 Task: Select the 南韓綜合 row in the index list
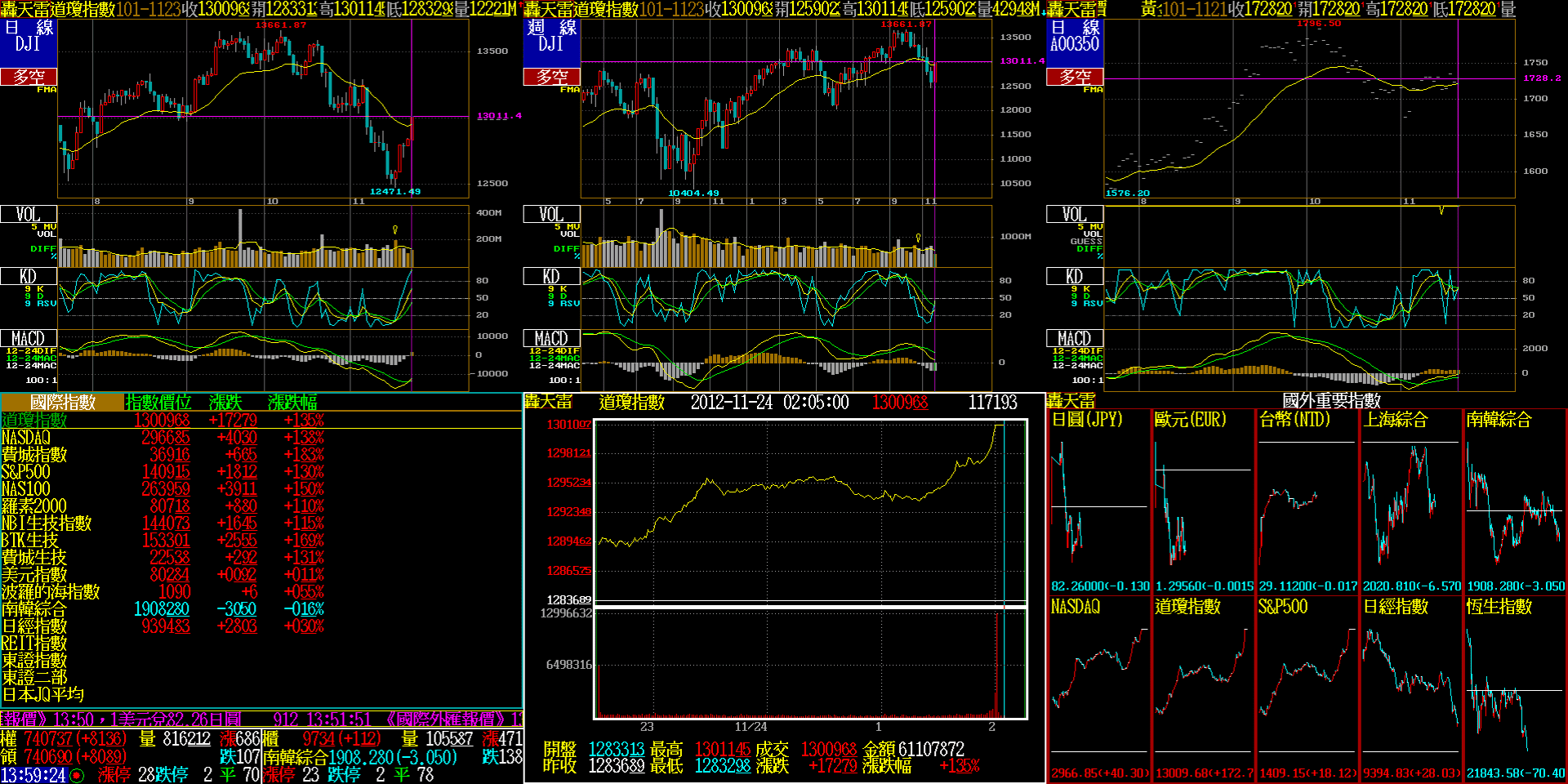[x=261, y=608]
